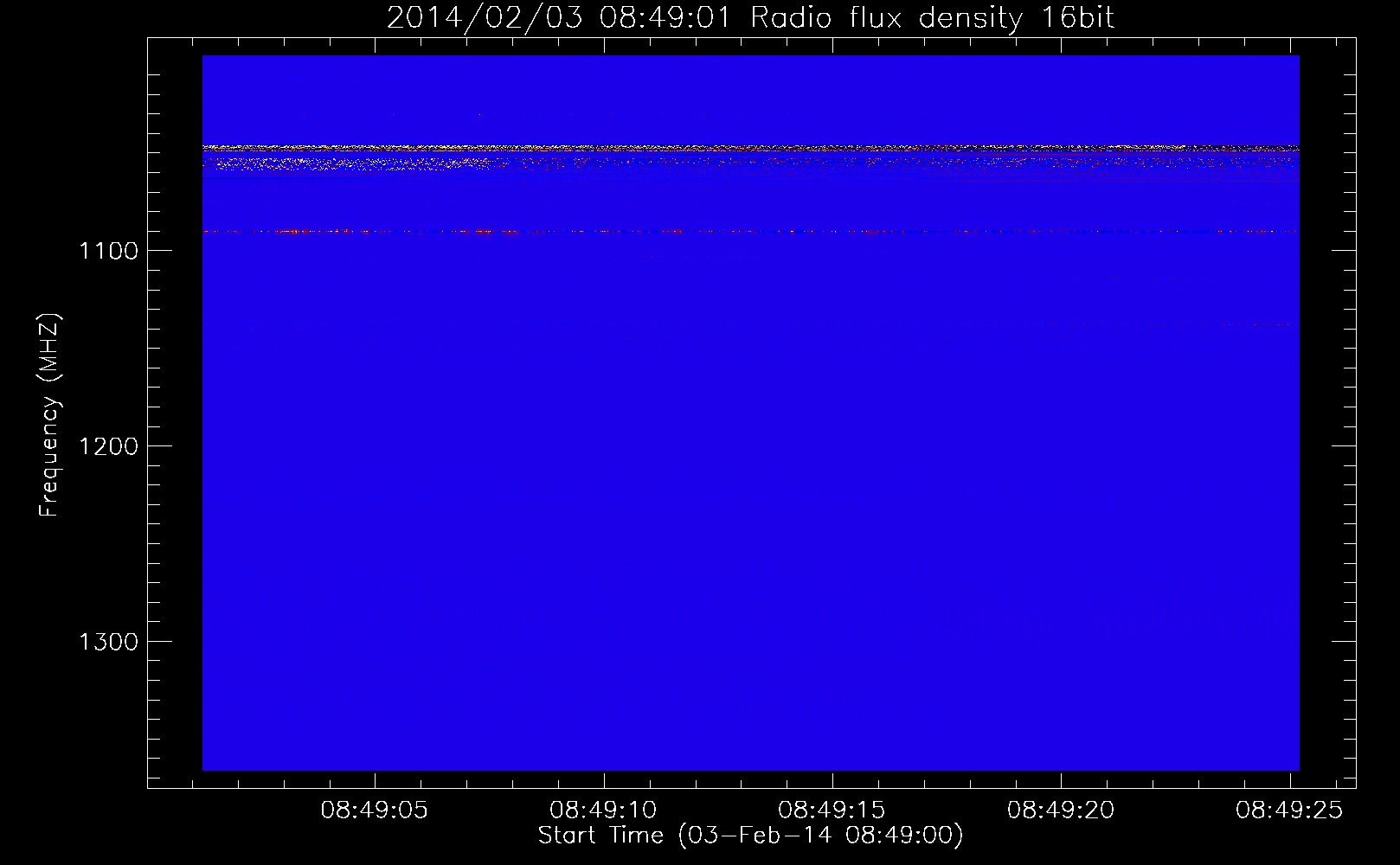Click the red dotted emission line near 1090 MHz
The height and width of the screenshot is (865, 1400).
point(750,232)
